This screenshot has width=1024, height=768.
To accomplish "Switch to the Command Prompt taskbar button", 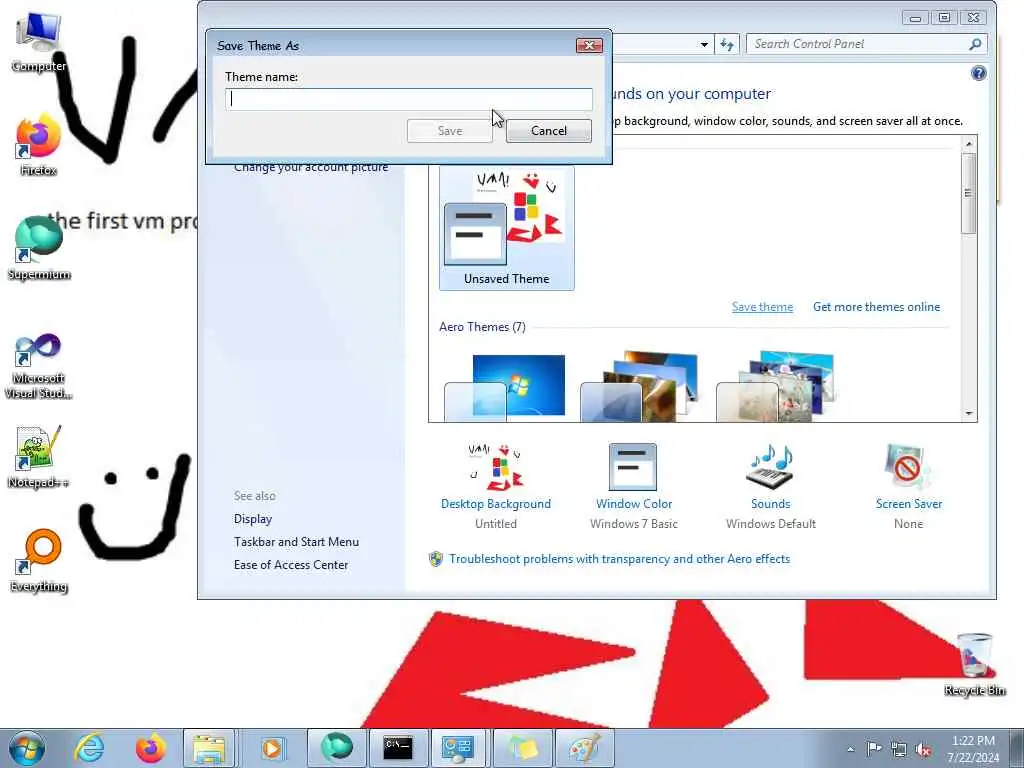I will coord(398,748).
